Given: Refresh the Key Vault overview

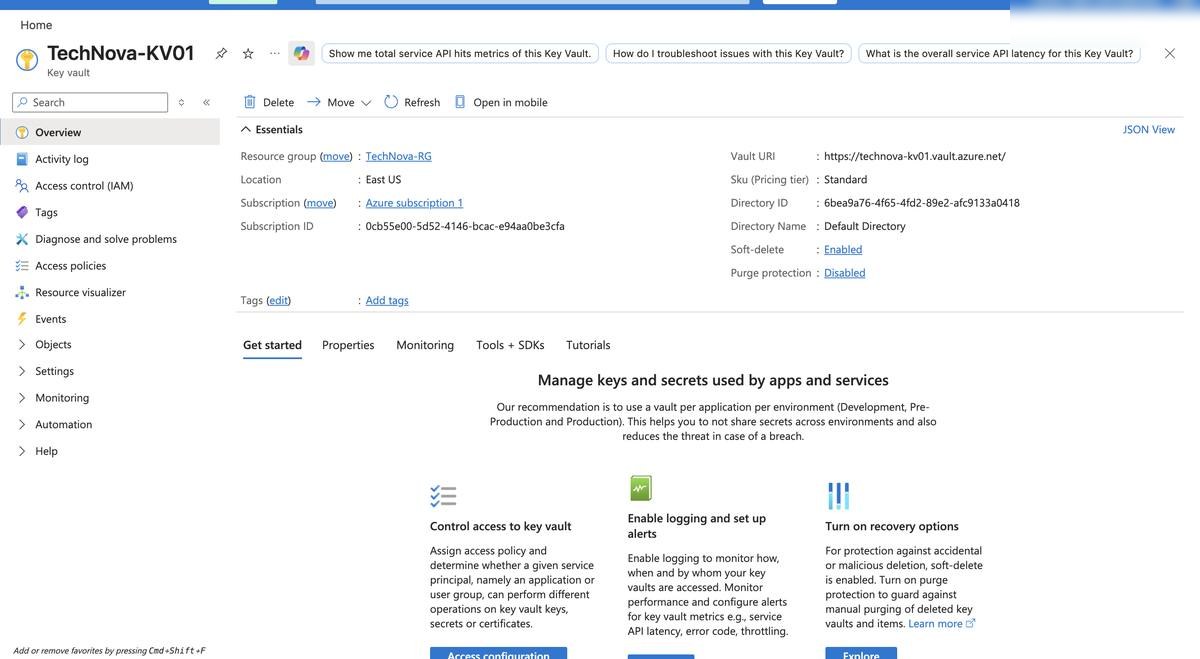Looking at the screenshot, I should point(412,102).
